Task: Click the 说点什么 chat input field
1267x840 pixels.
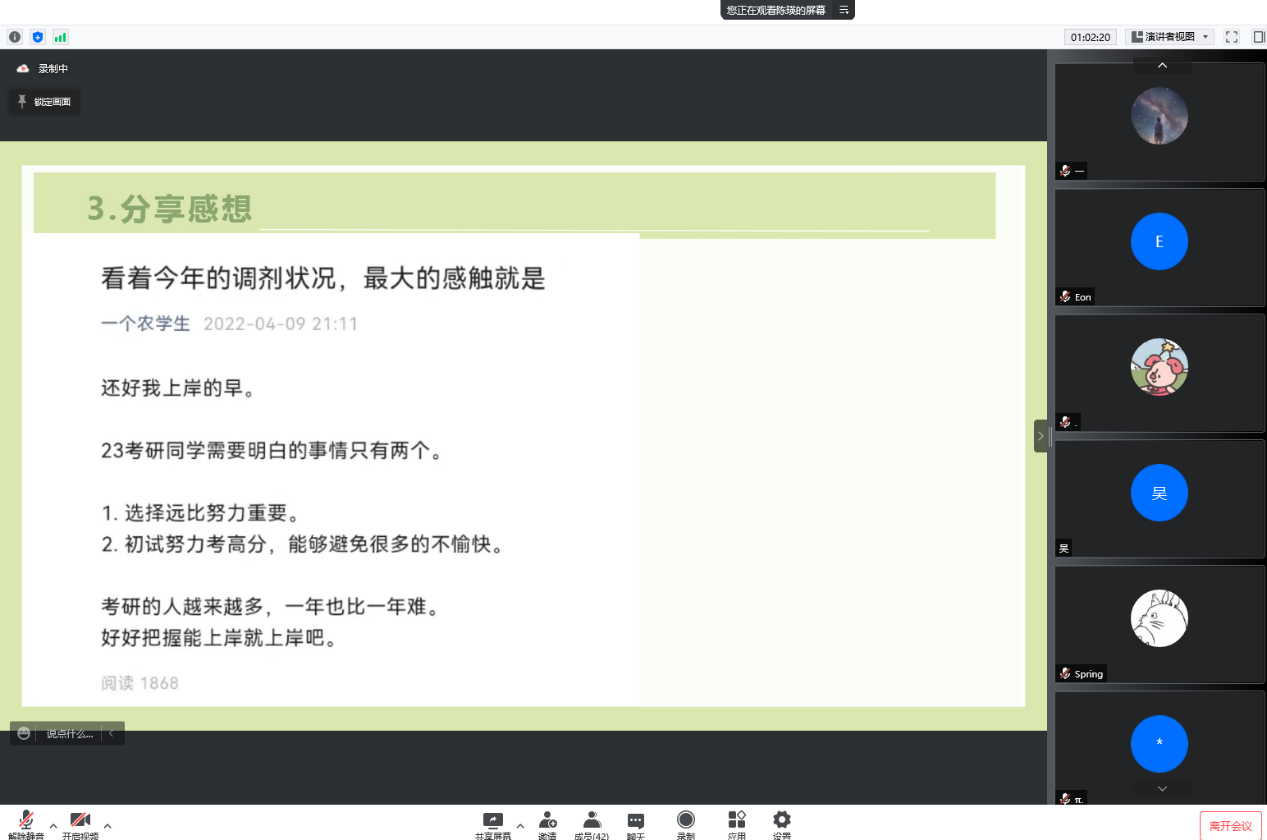Action: point(70,733)
